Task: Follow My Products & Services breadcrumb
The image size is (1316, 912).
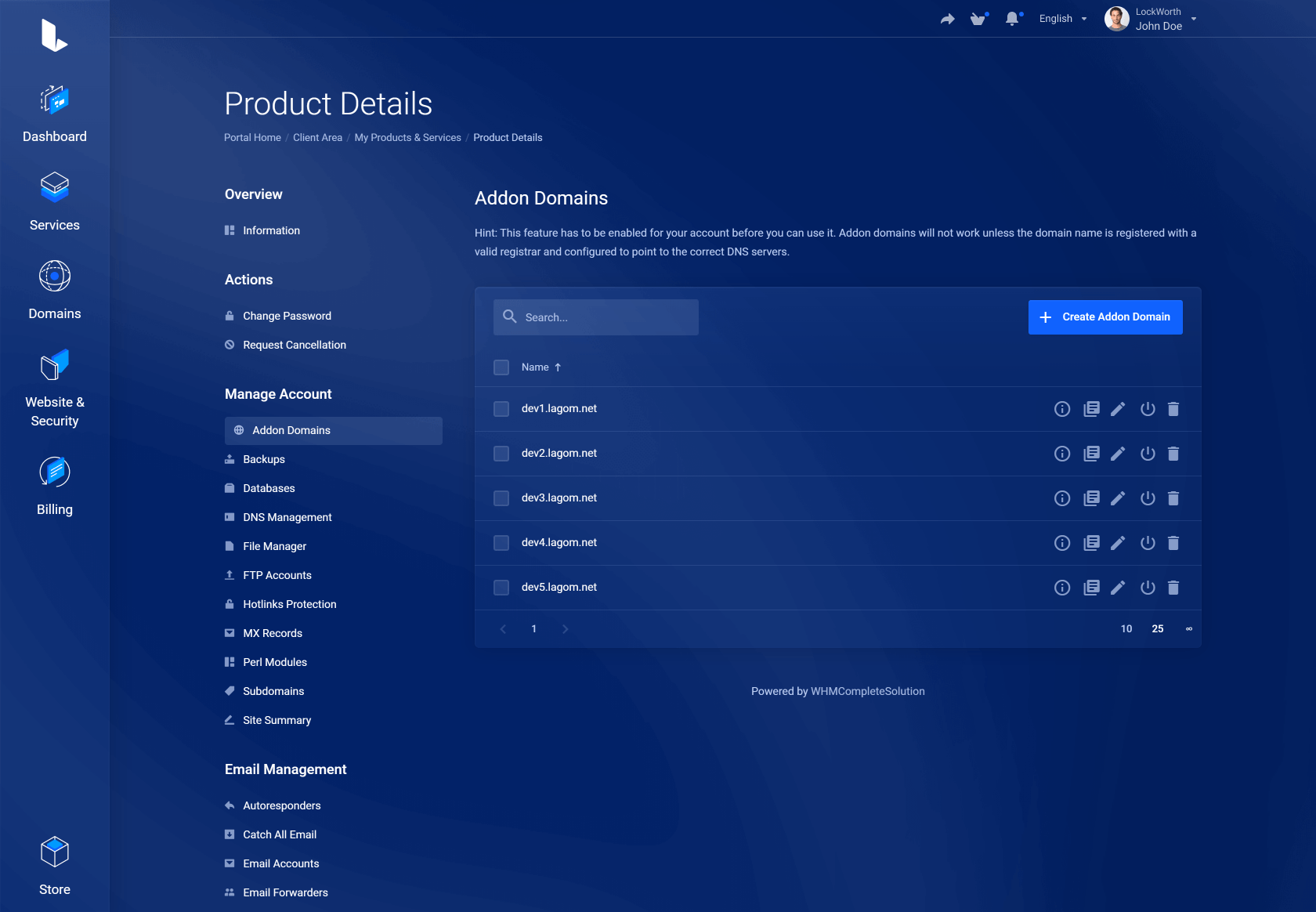Action: coord(407,137)
